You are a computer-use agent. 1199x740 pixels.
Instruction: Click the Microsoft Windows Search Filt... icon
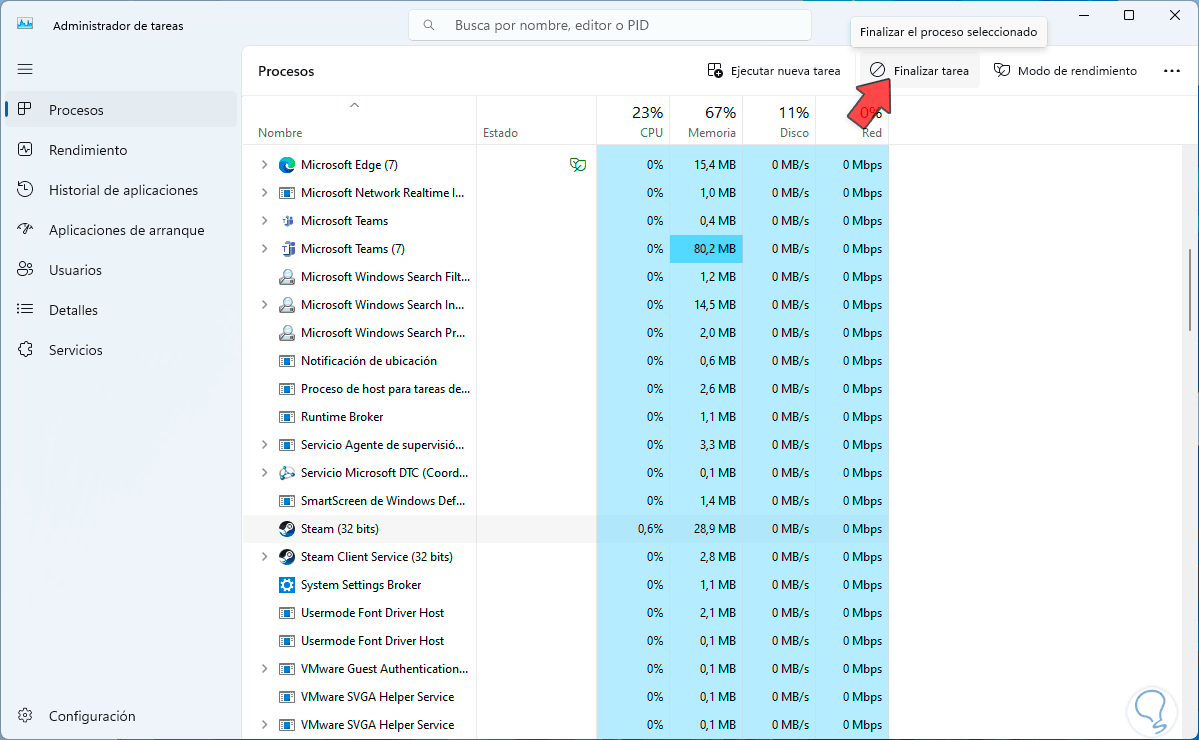tap(287, 277)
